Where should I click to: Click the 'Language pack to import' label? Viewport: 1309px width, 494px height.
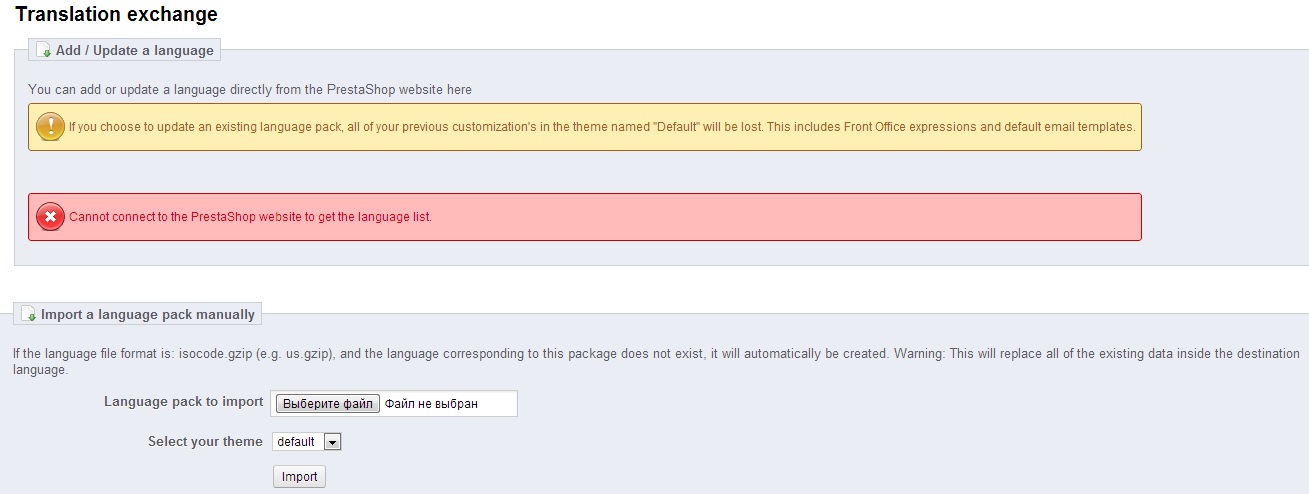(183, 402)
